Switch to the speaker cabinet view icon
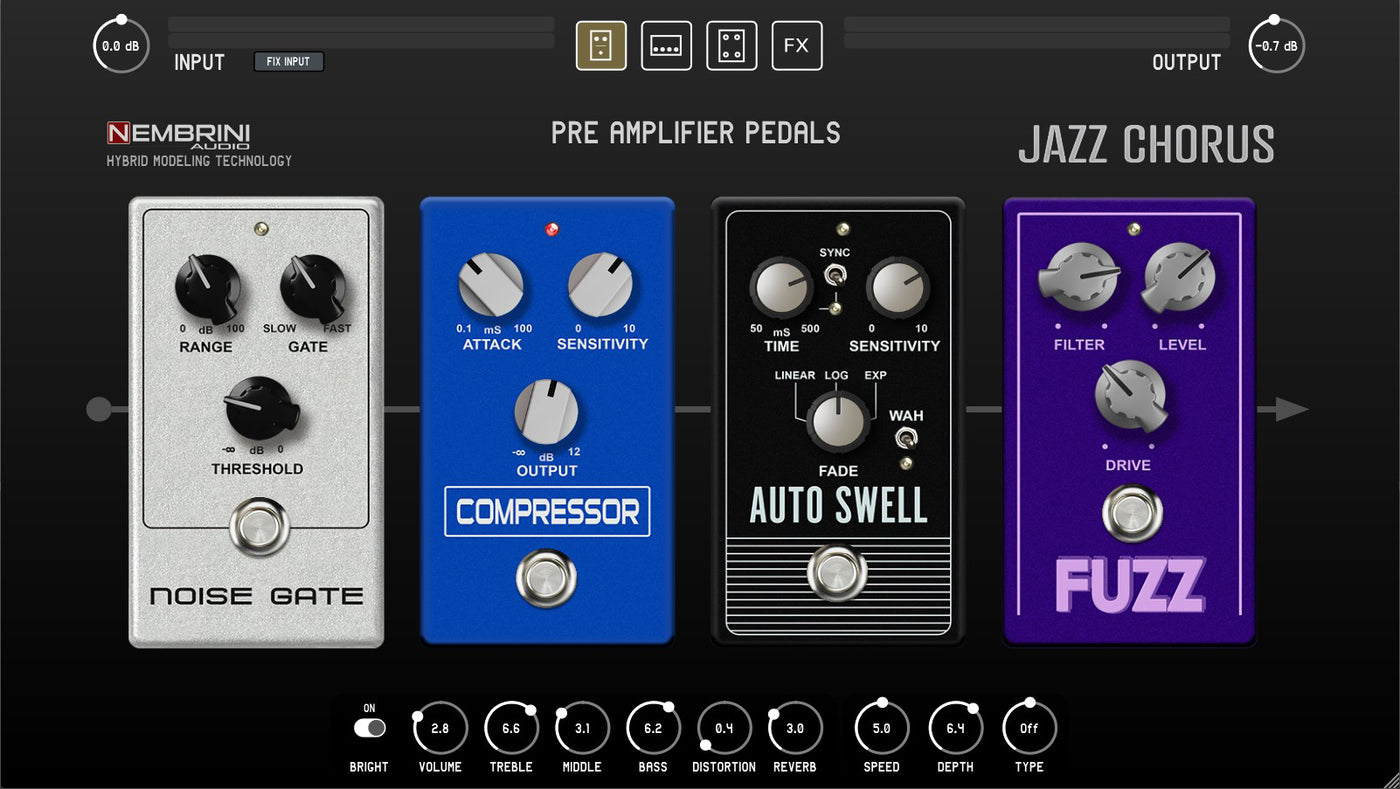The width and height of the screenshot is (1400, 789). coord(732,46)
